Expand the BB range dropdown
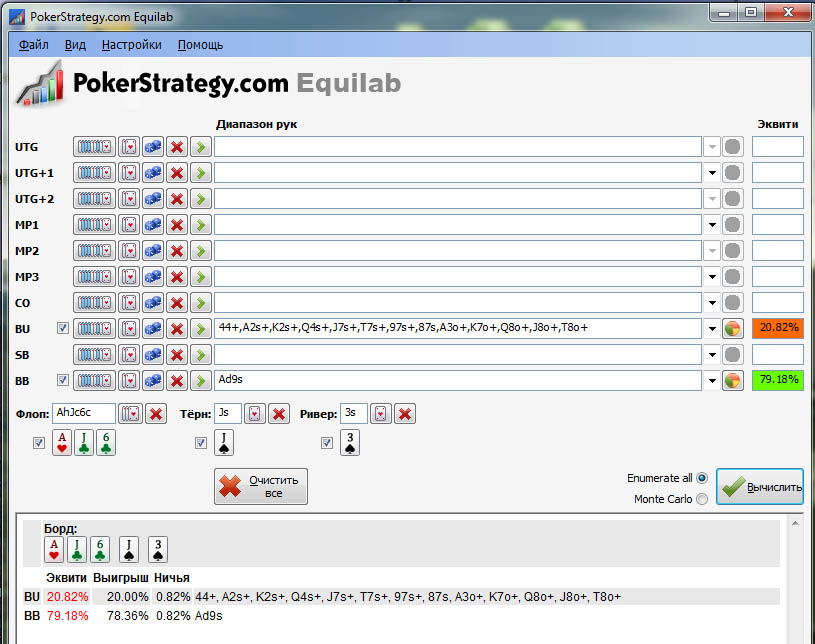Image resolution: width=815 pixels, height=644 pixels. pos(712,381)
